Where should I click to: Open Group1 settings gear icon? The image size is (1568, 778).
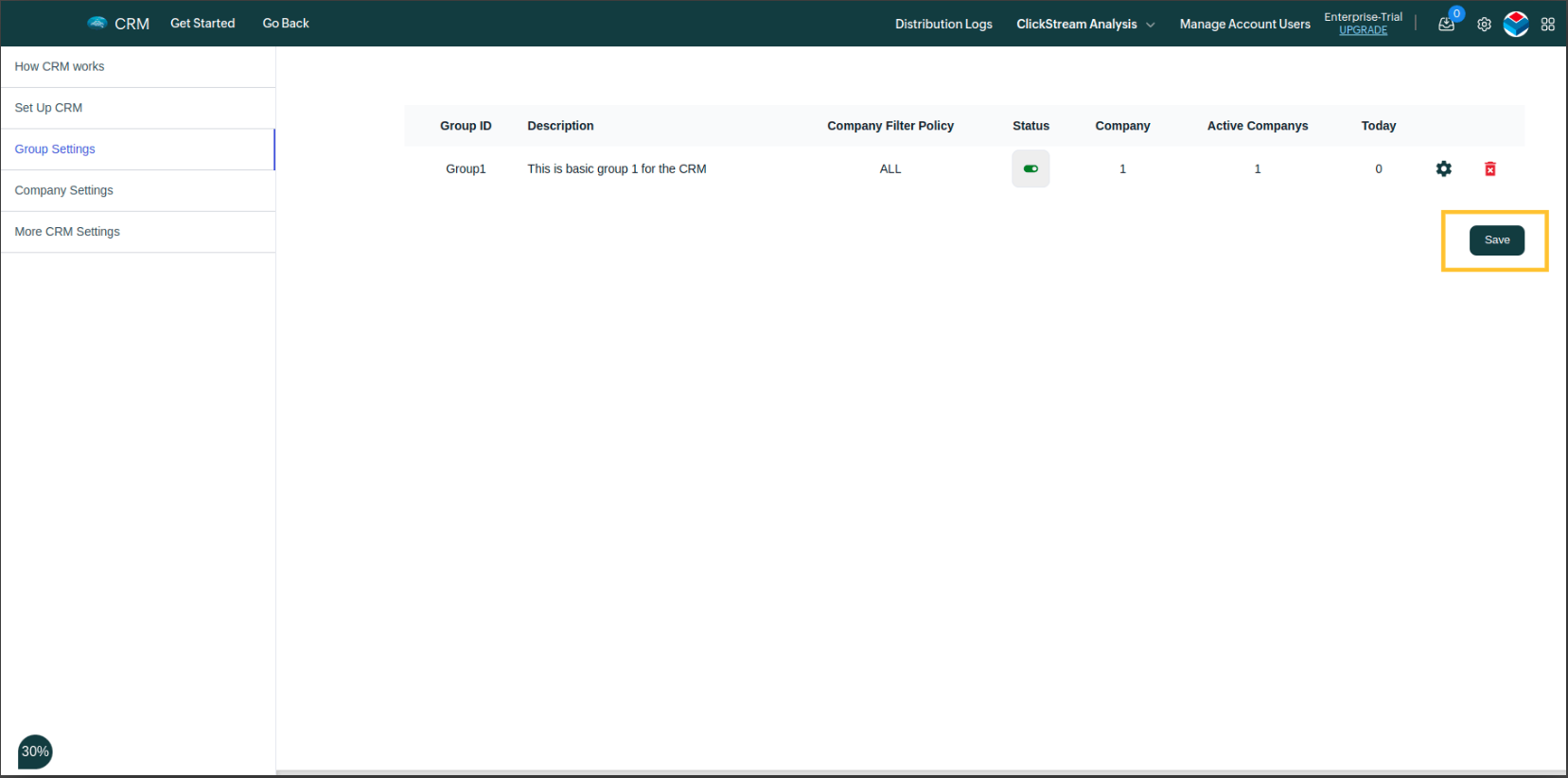[x=1443, y=168]
